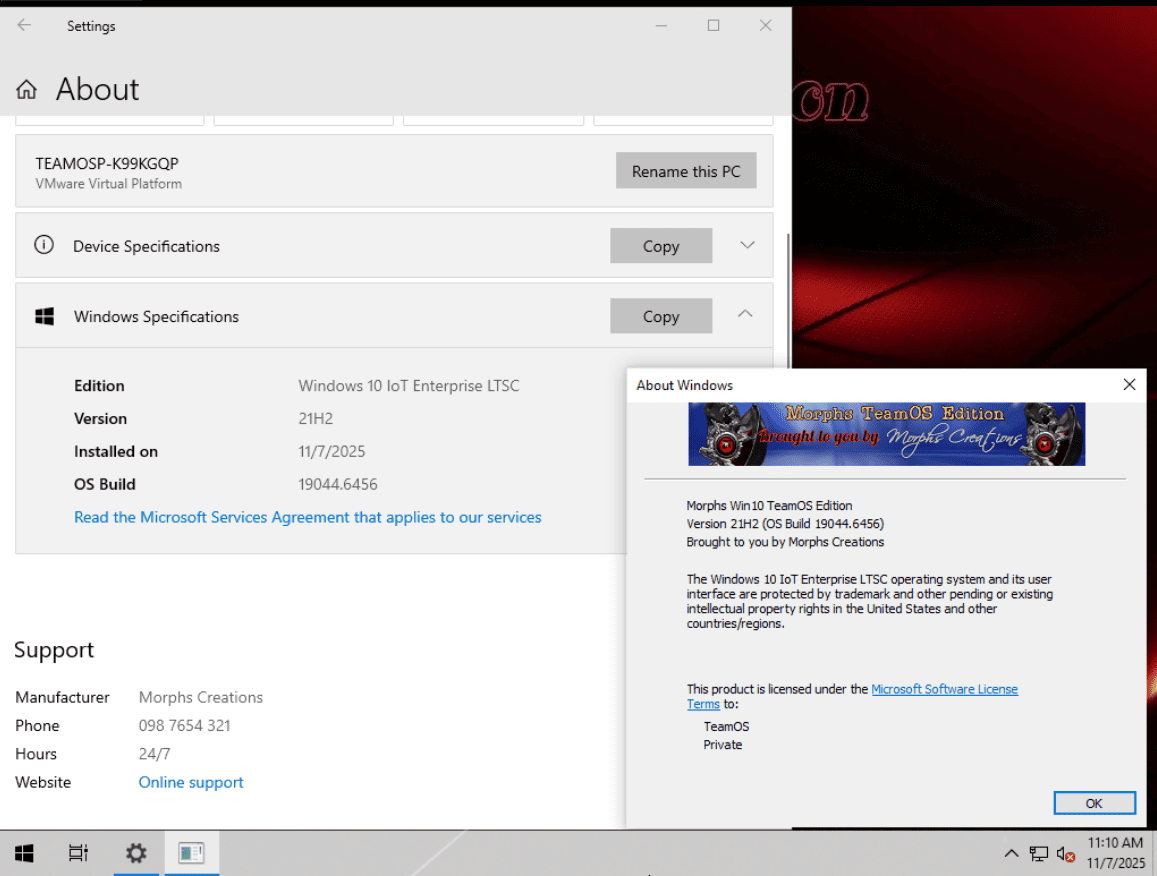Click the About Windows taskbar app icon
This screenshot has height=876, width=1157.
(x=191, y=853)
